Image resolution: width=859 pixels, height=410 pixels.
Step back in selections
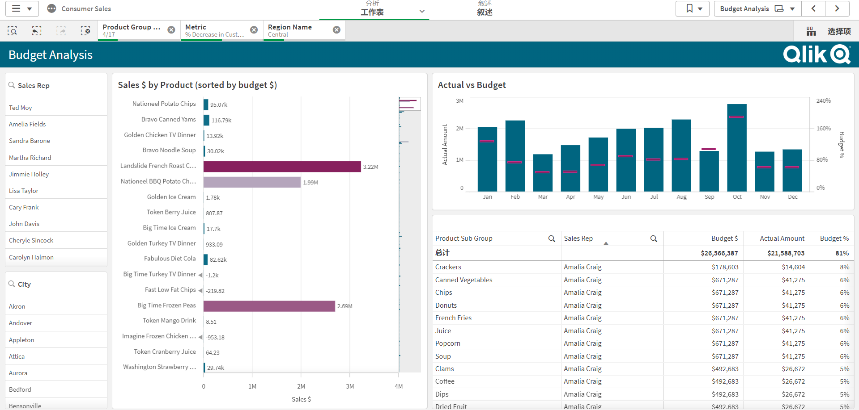pos(36,31)
